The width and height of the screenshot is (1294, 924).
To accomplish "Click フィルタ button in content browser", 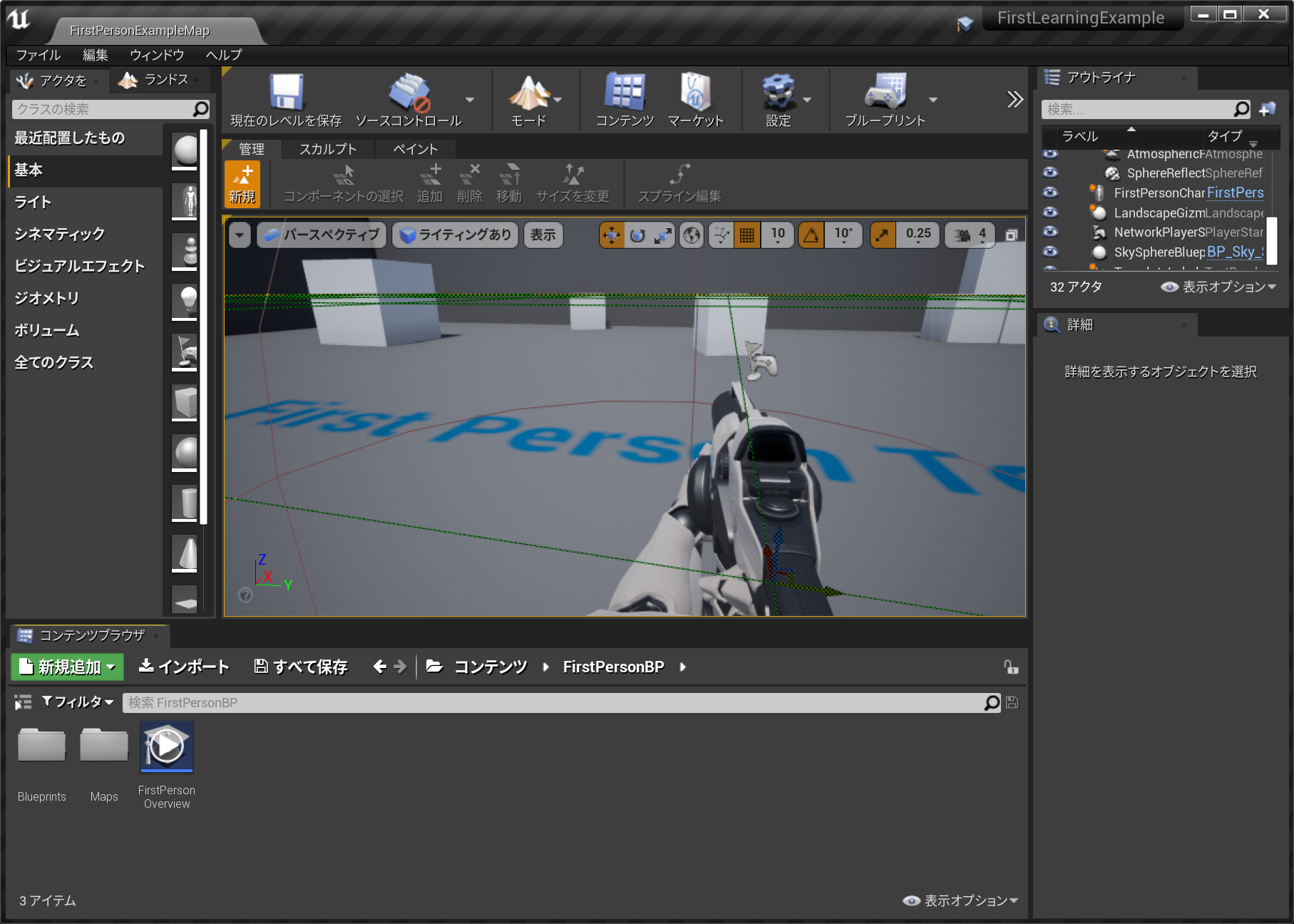I will point(78,702).
